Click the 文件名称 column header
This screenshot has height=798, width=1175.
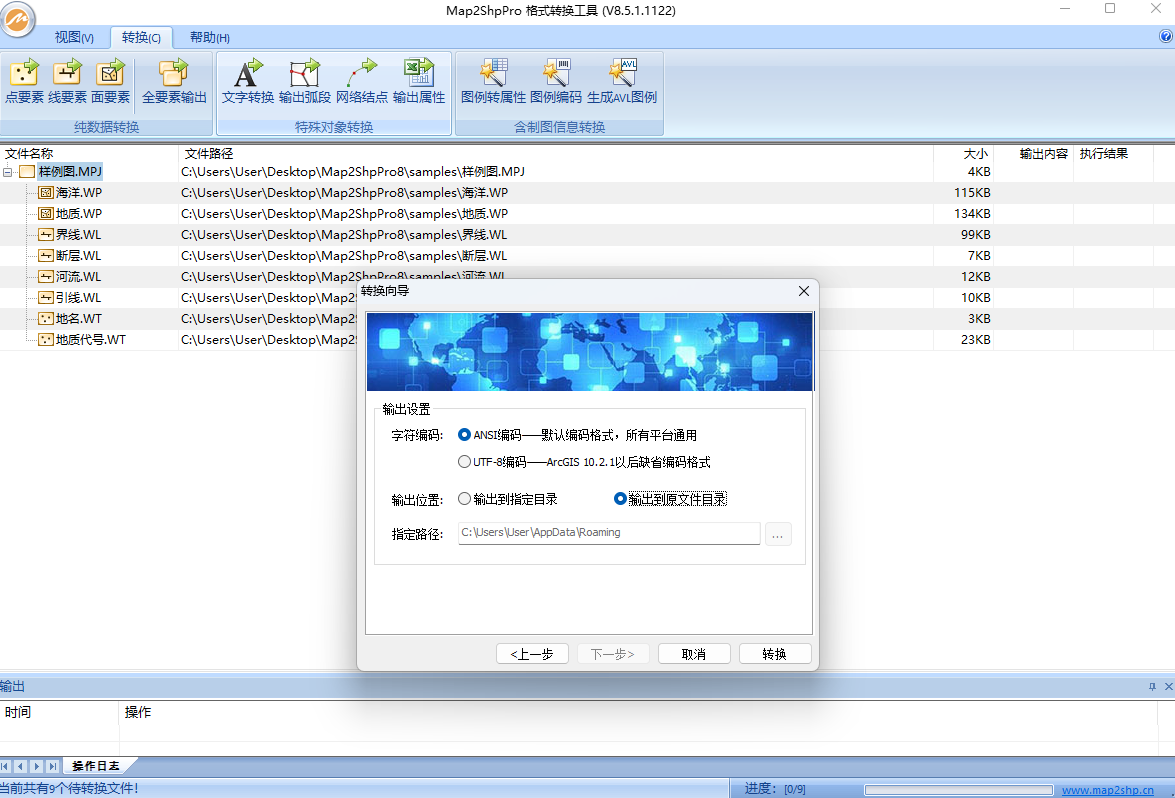point(89,154)
